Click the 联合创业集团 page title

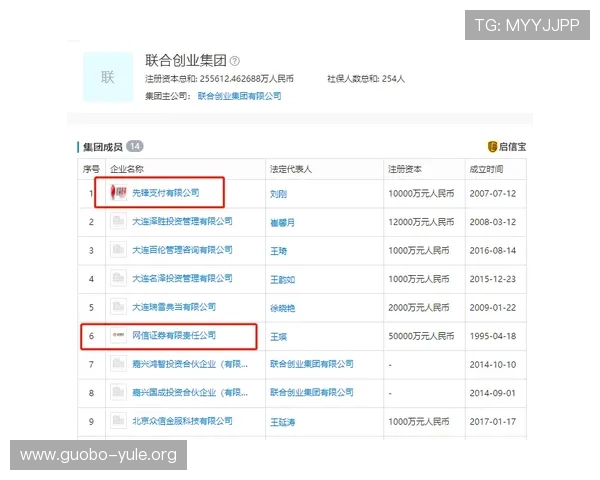186,60
